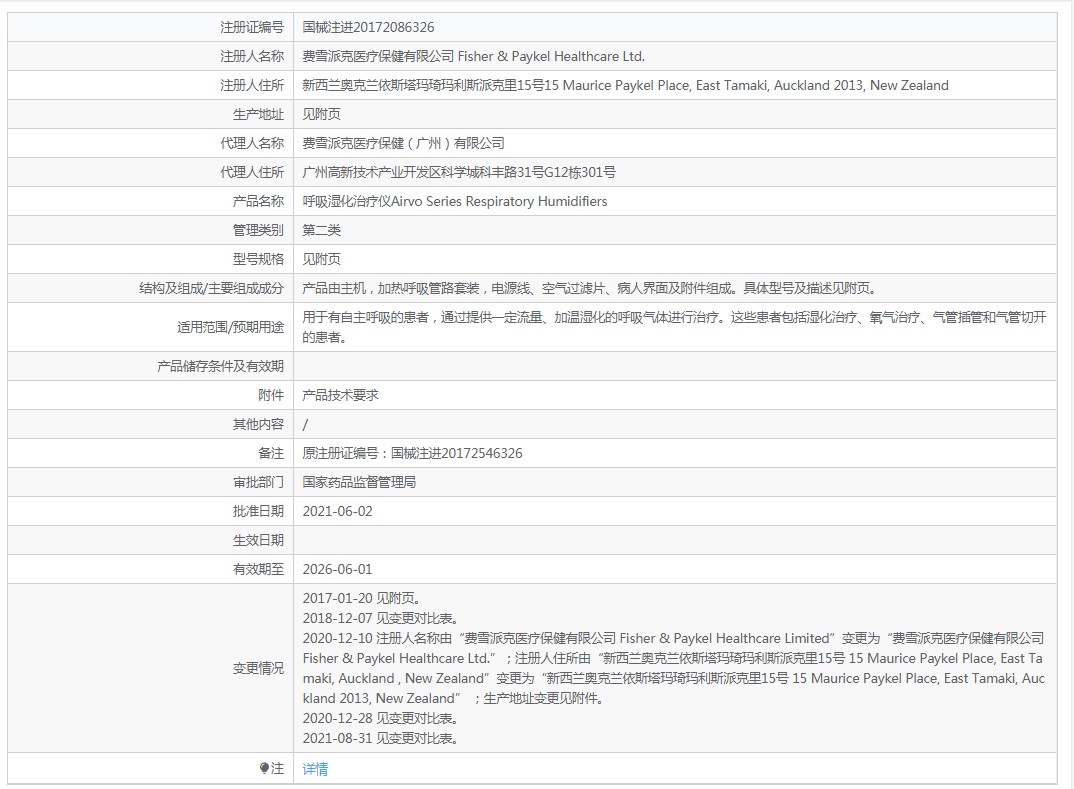
Task: Click the 注册人名称 label
Action: click(x=251, y=56)
